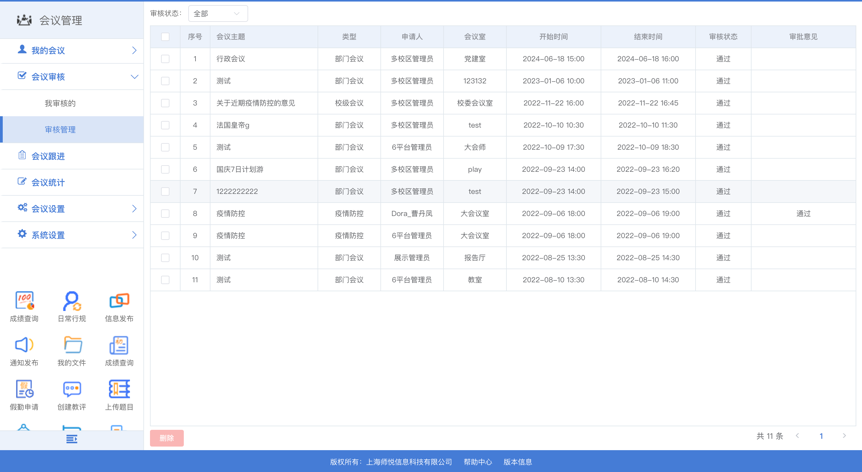862x472 pixels.
Task: Expand 我的会议 using its chevron
Action: [x=134, y=50]
